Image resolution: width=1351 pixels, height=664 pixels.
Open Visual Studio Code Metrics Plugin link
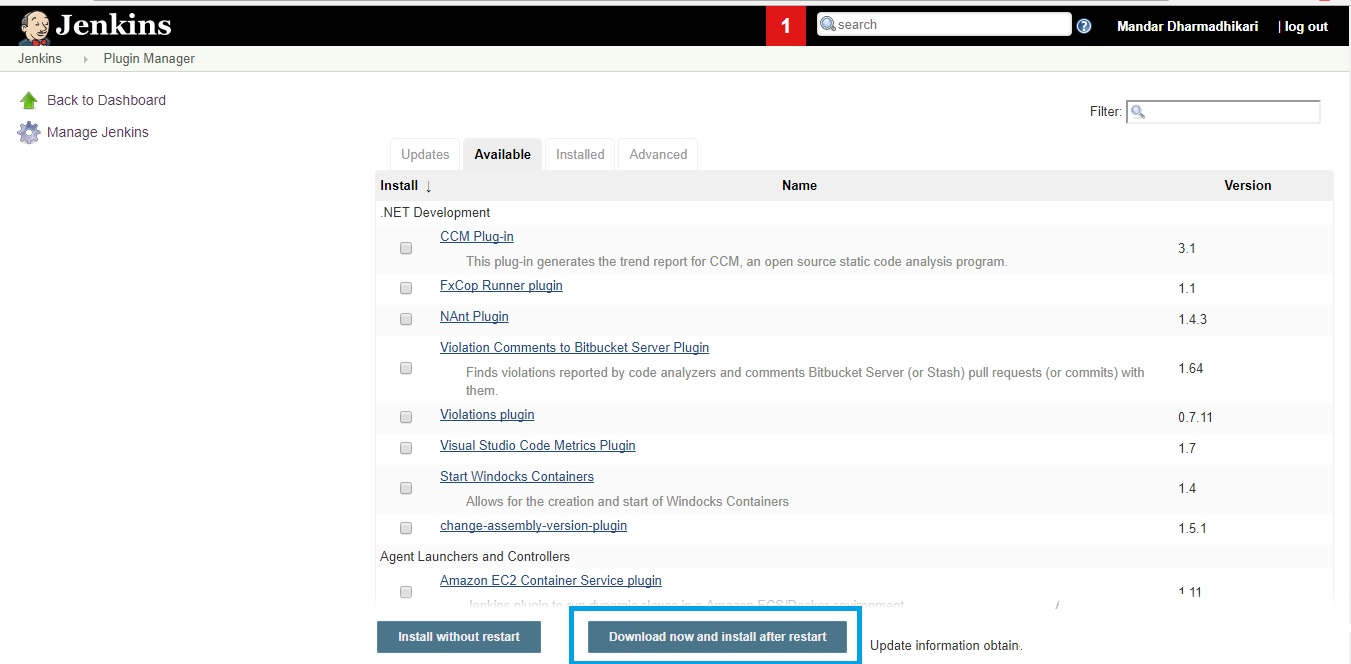click(x=538, y=446)
